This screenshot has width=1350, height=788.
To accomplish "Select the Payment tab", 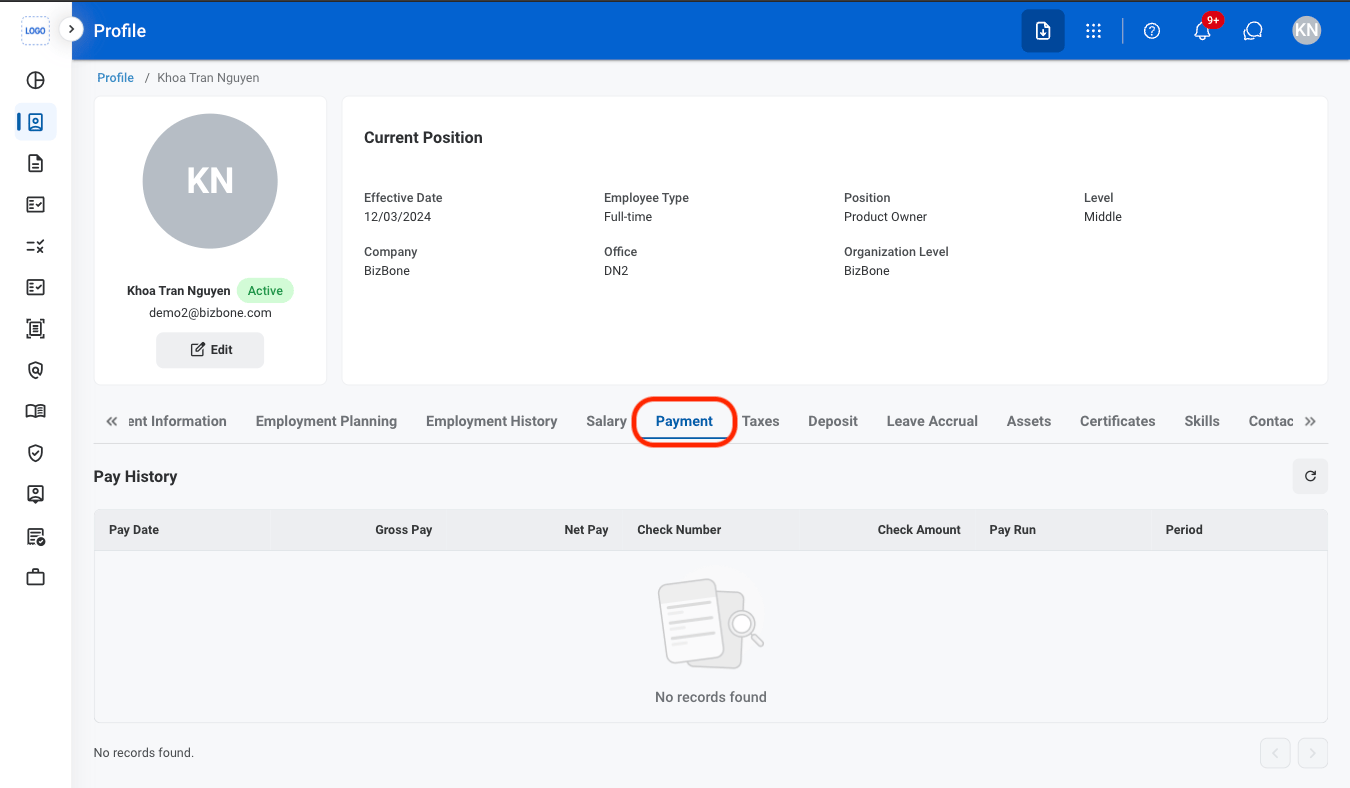I will (x=684, y=421).
